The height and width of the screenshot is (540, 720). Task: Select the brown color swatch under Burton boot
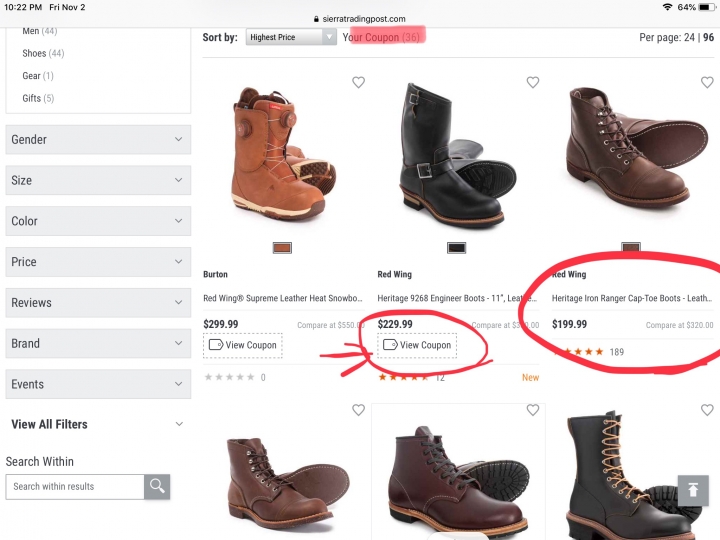tap(282, 248)
